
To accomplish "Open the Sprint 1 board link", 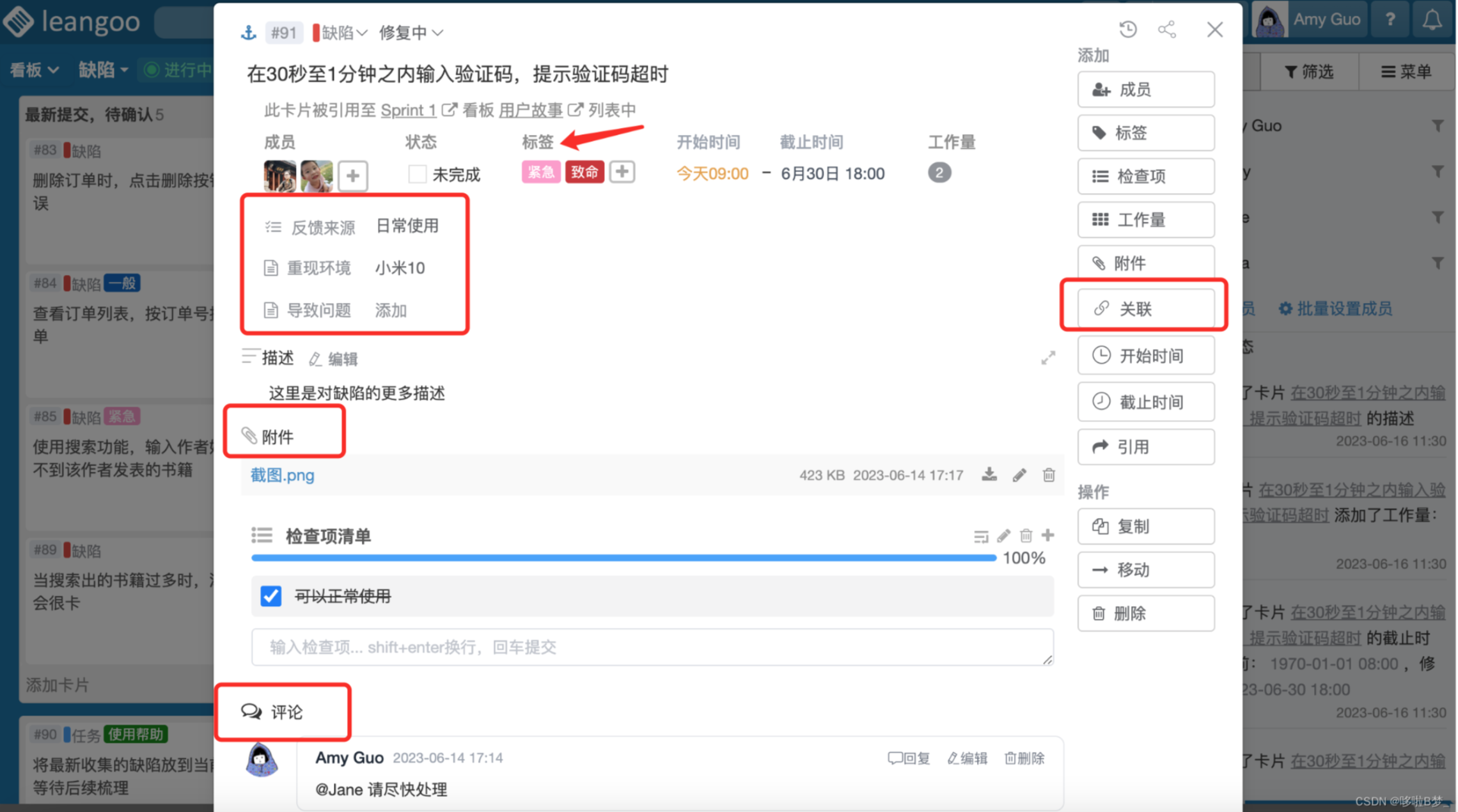I will [409, 110].
